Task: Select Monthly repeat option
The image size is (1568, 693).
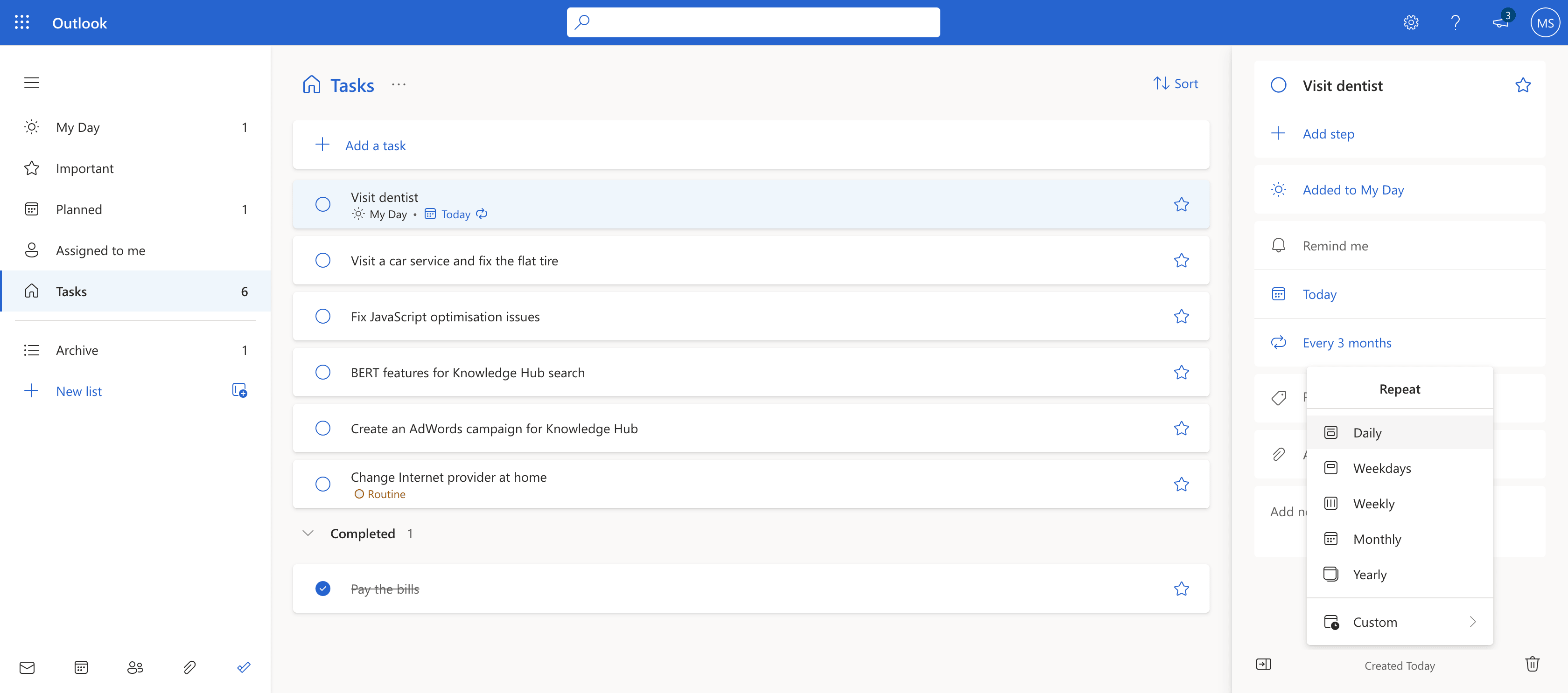Action: (x=1378, y=539)
